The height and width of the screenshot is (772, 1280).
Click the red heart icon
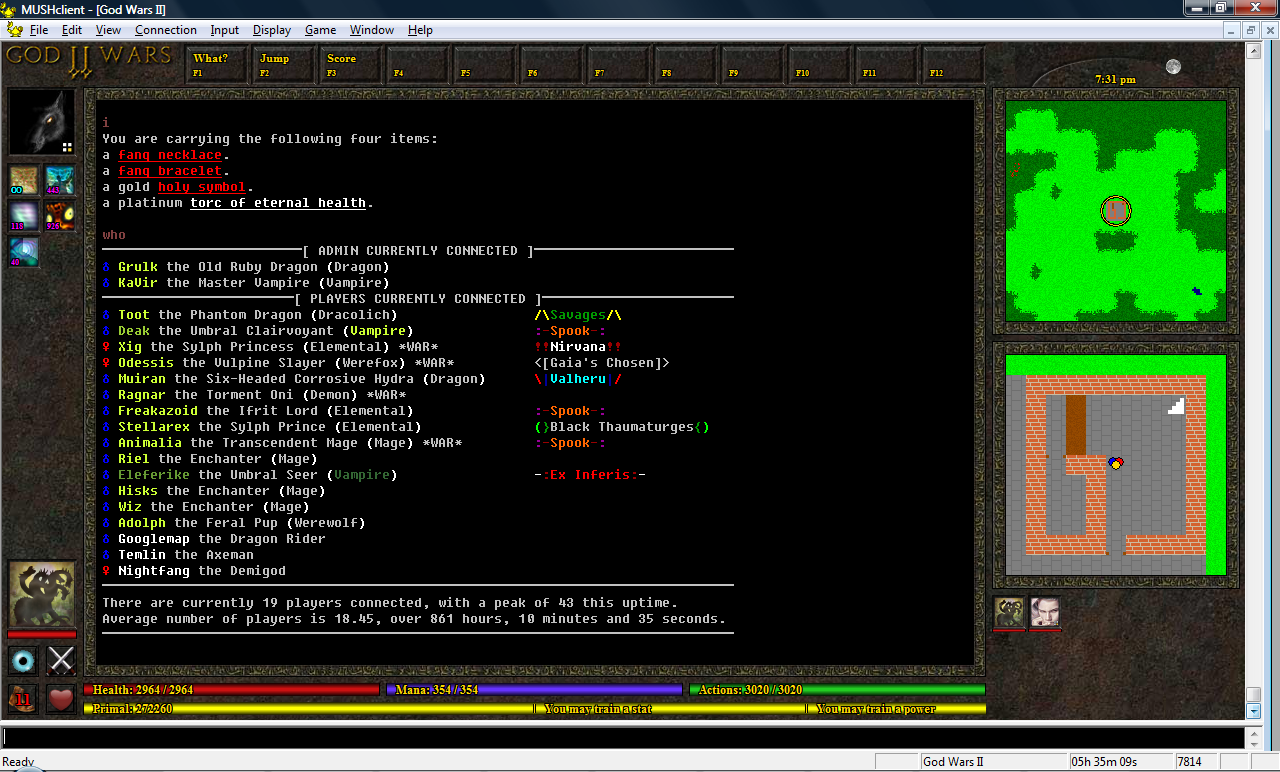click(x=62, y=698)
